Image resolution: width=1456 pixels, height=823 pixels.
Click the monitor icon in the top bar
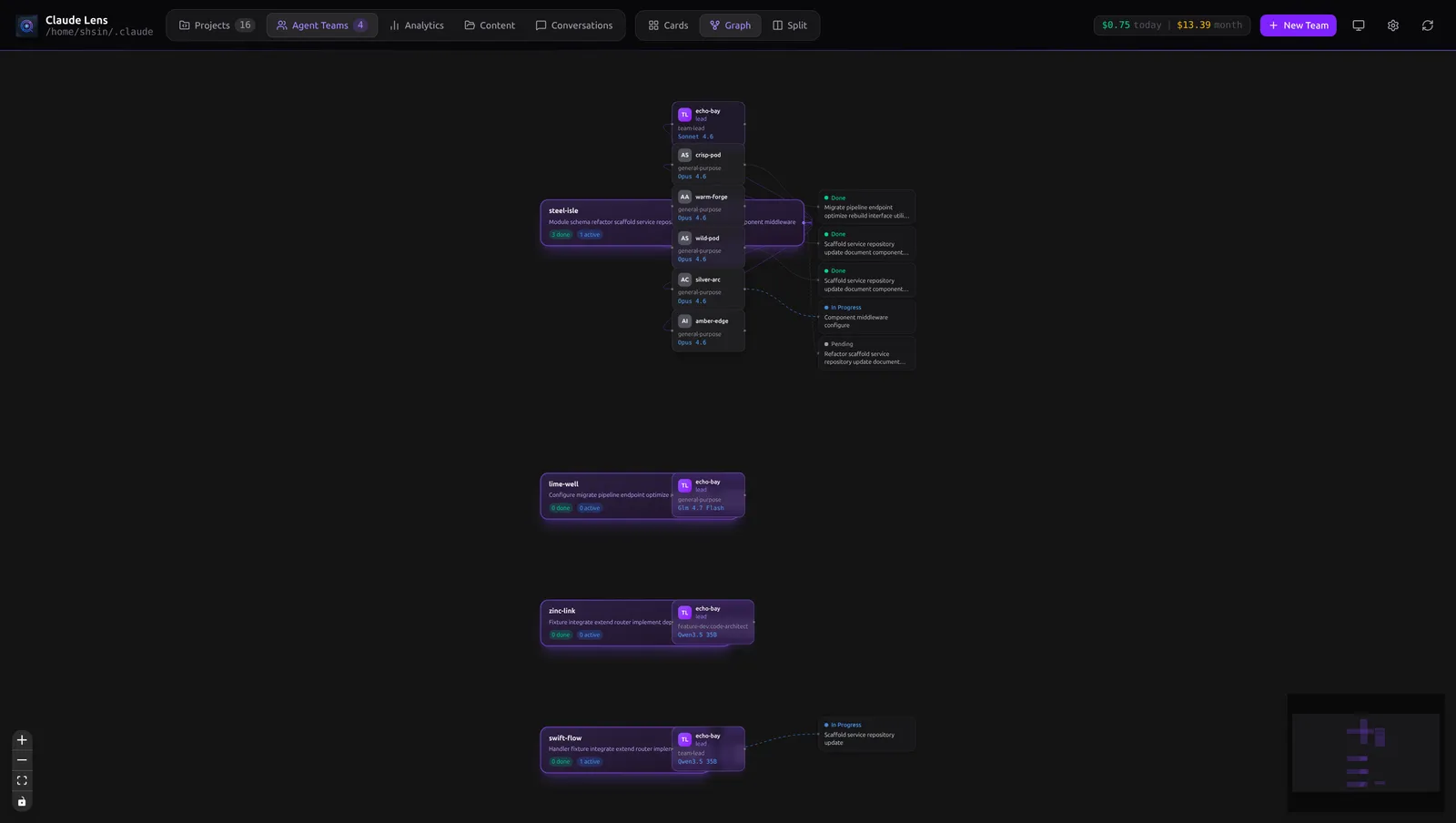click(x=1358, y=25)
